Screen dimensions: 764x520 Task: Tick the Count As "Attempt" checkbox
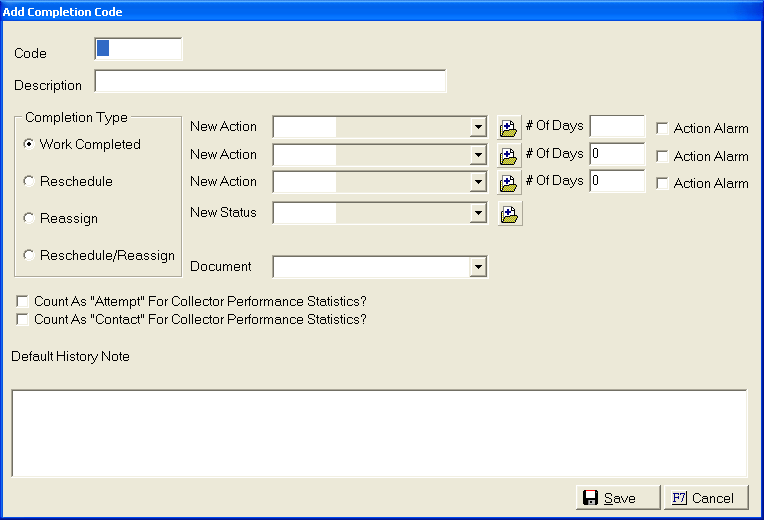(22, 301)
